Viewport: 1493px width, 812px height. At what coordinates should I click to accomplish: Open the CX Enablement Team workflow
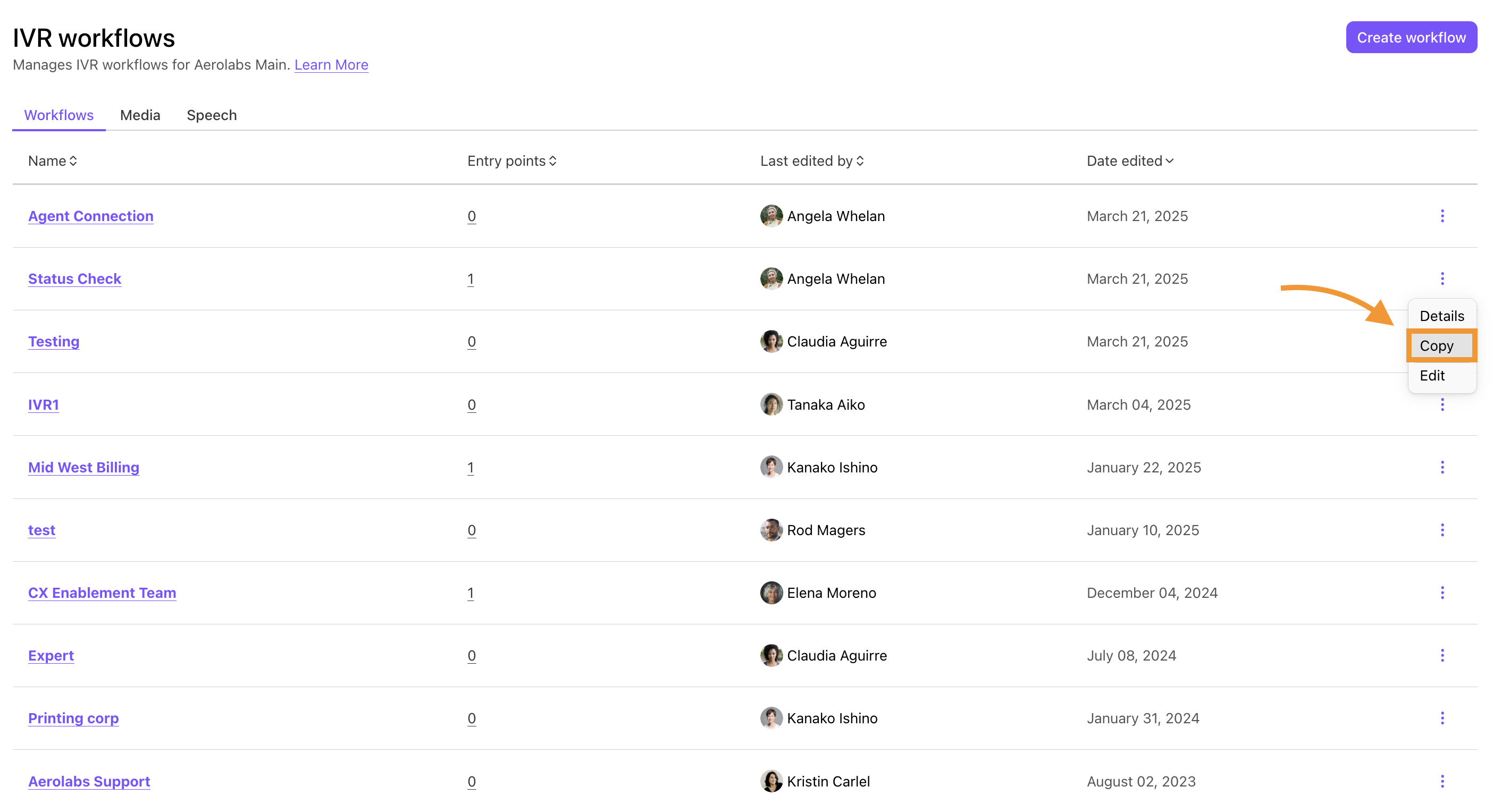click(102, 593)
